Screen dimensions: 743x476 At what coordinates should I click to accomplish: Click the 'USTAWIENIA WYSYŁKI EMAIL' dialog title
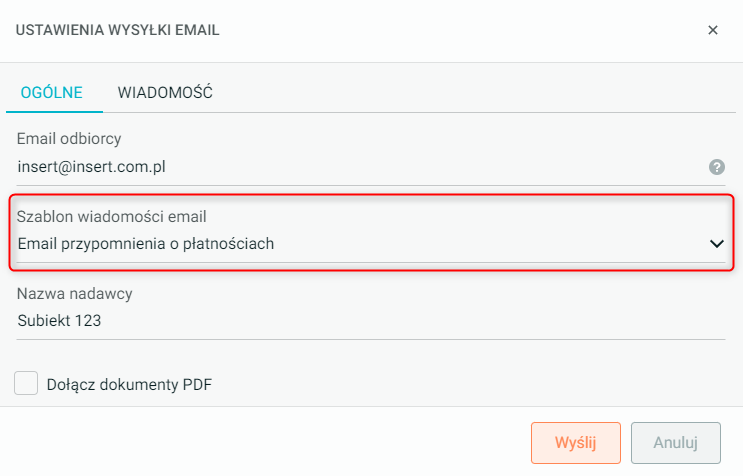pyautogui.click(x=118, y=30)
